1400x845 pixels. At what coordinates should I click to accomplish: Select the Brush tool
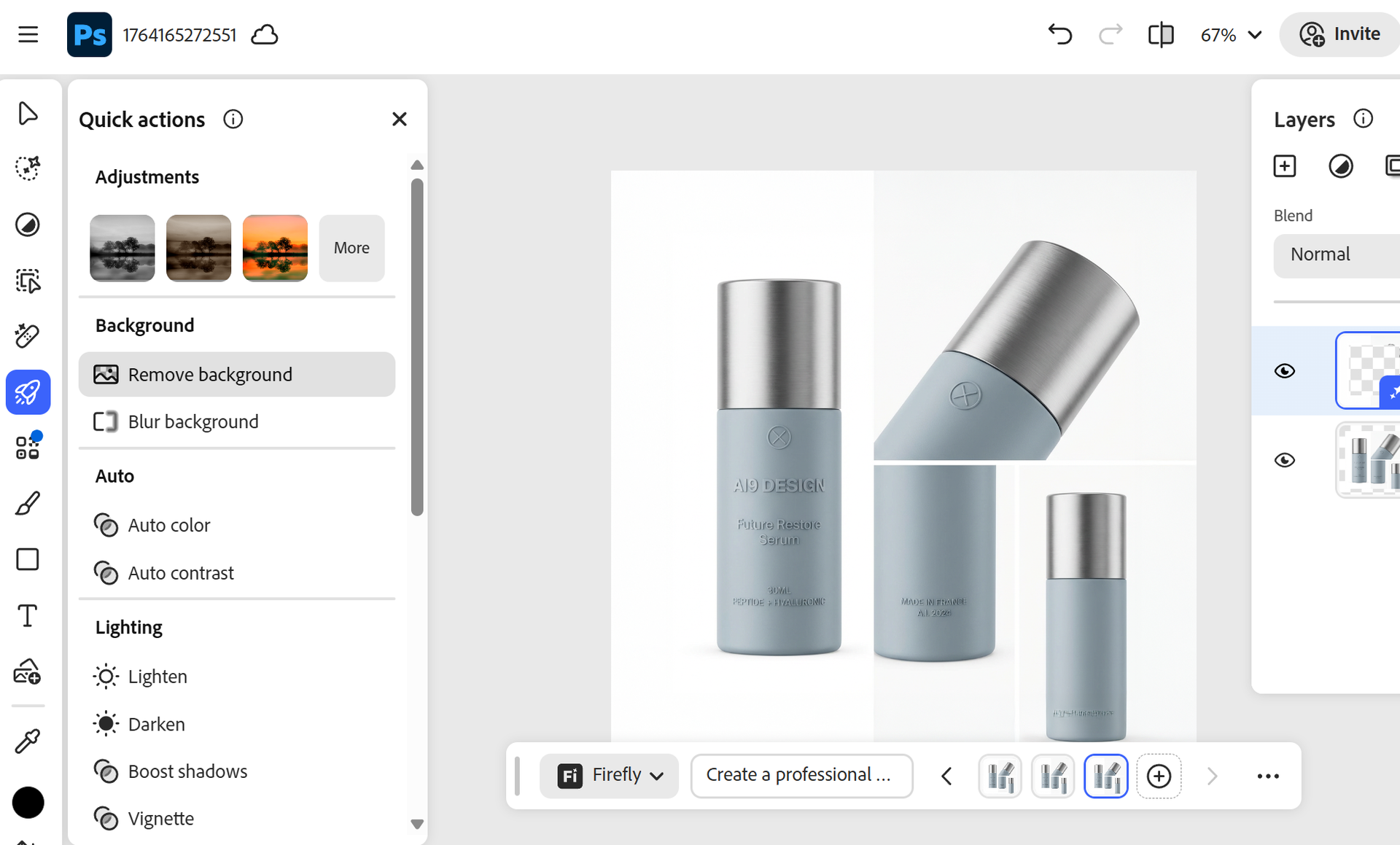tap(28, 504)
